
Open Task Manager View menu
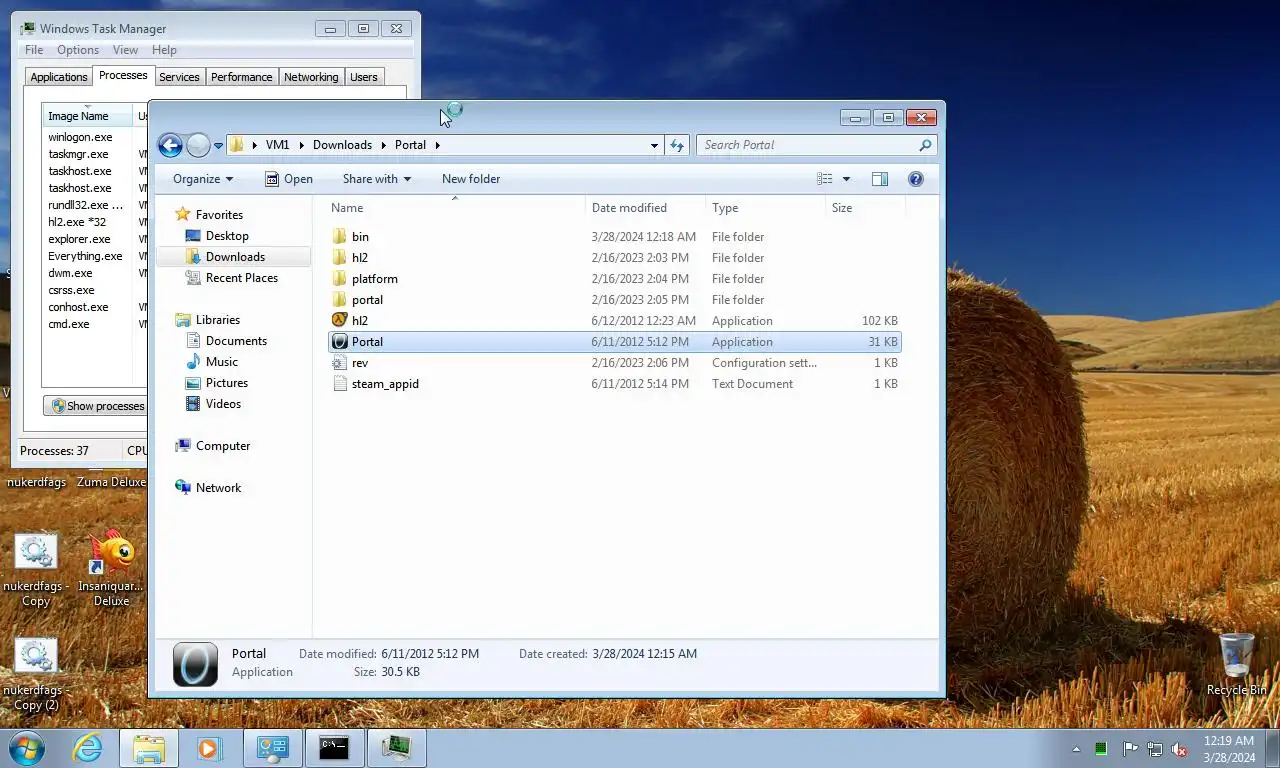pyautogui.click(x=125, y=50)
